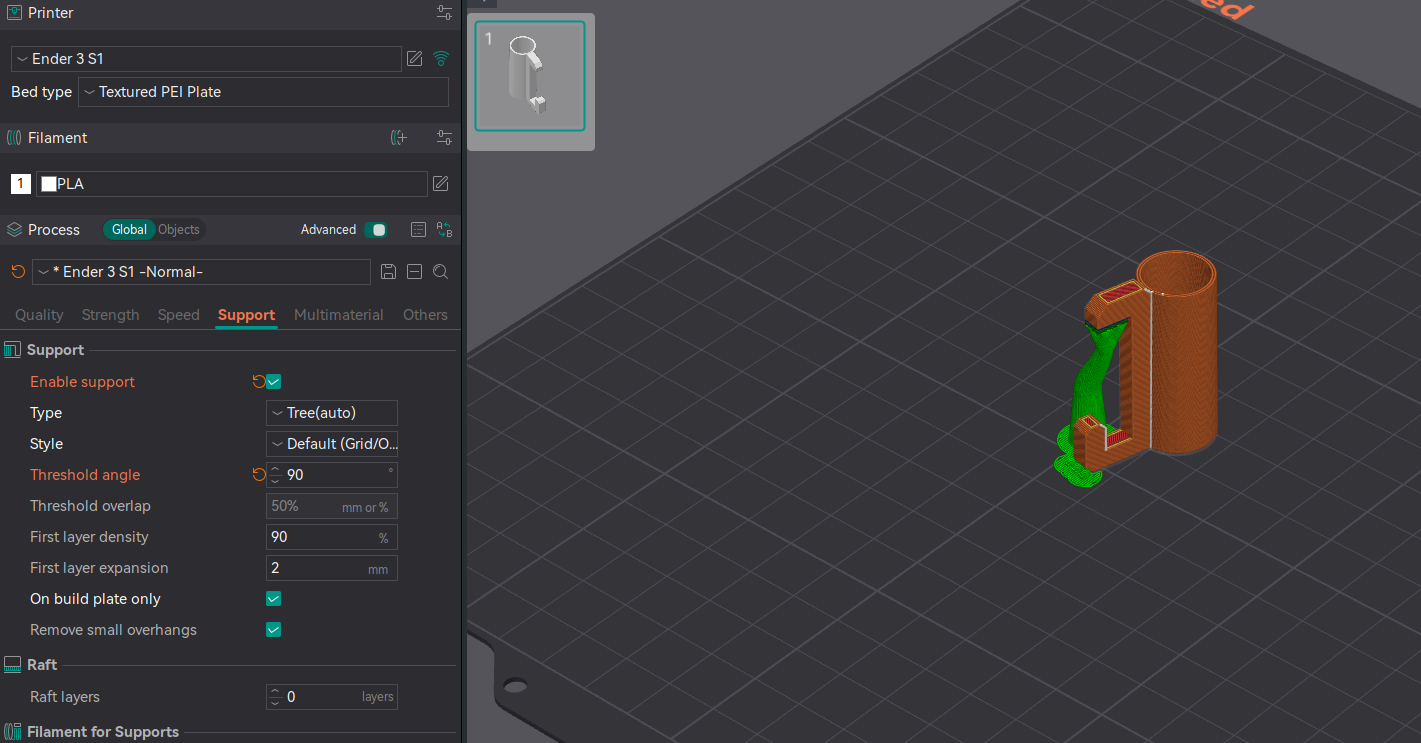Disable Remove small overhangs
The image size is (1421, 743).
[273, 630]
